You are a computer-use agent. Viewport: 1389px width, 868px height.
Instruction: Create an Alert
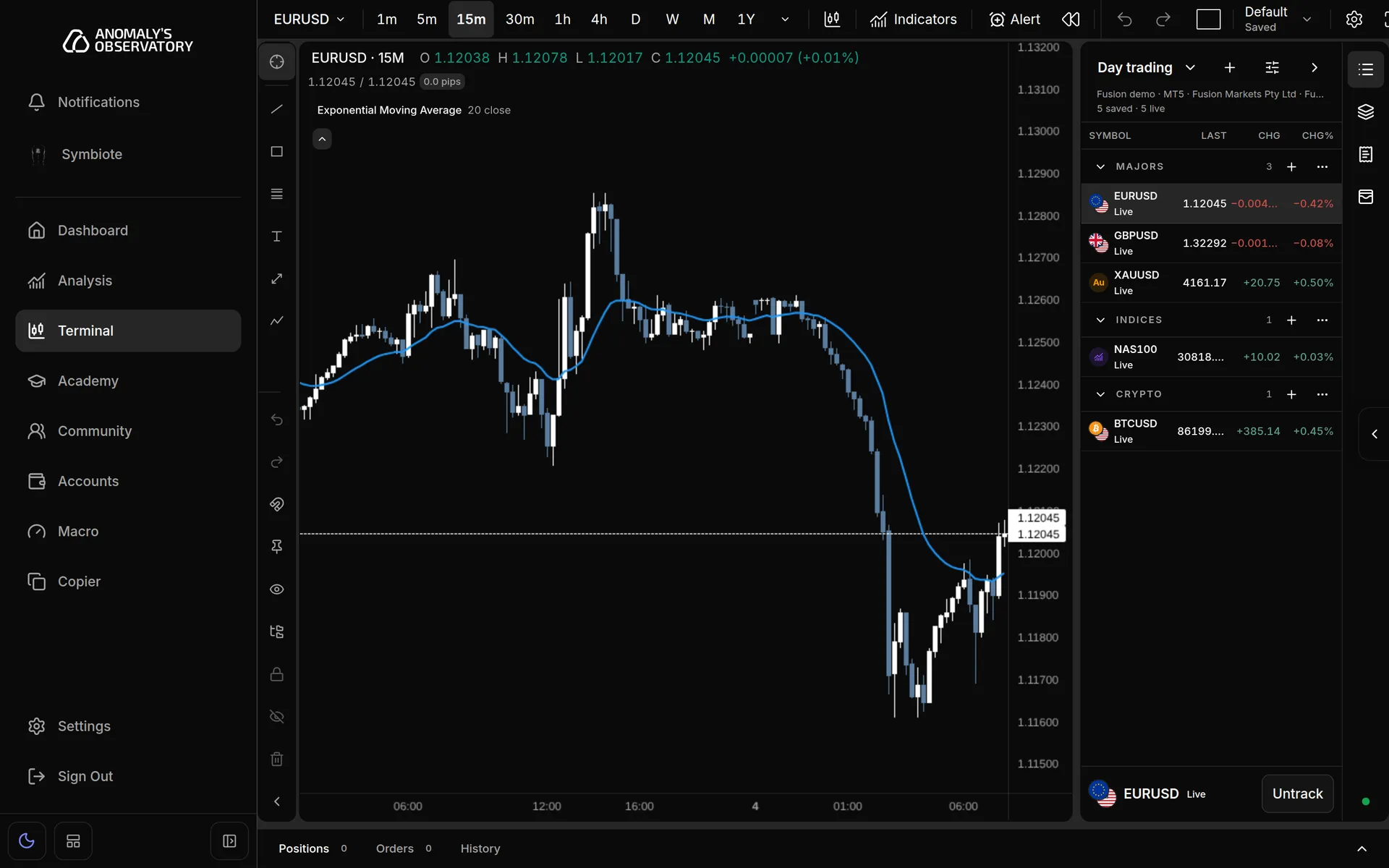pos(1014,20)
